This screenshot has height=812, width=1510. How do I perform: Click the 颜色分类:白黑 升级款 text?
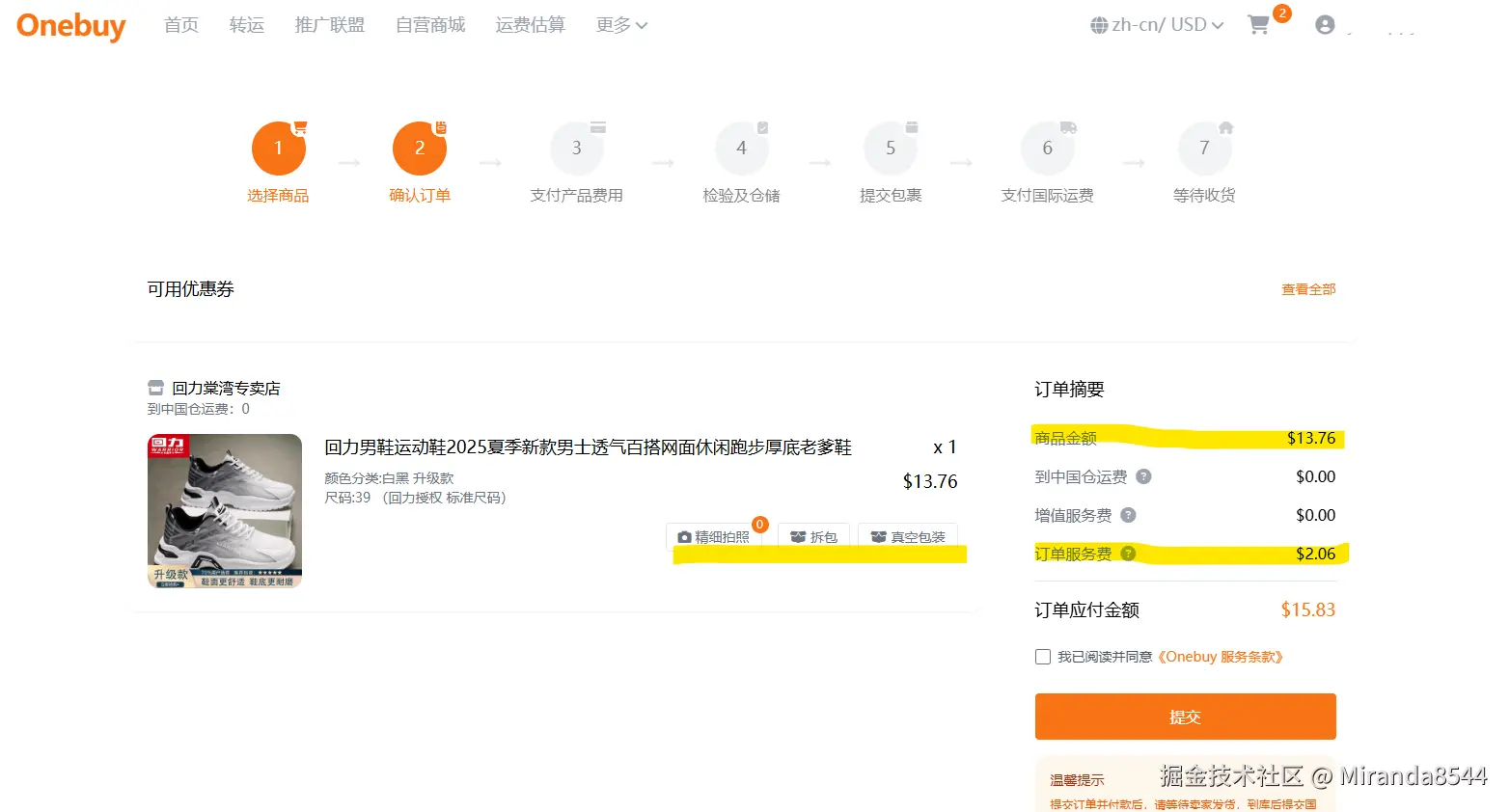(389, 478)
